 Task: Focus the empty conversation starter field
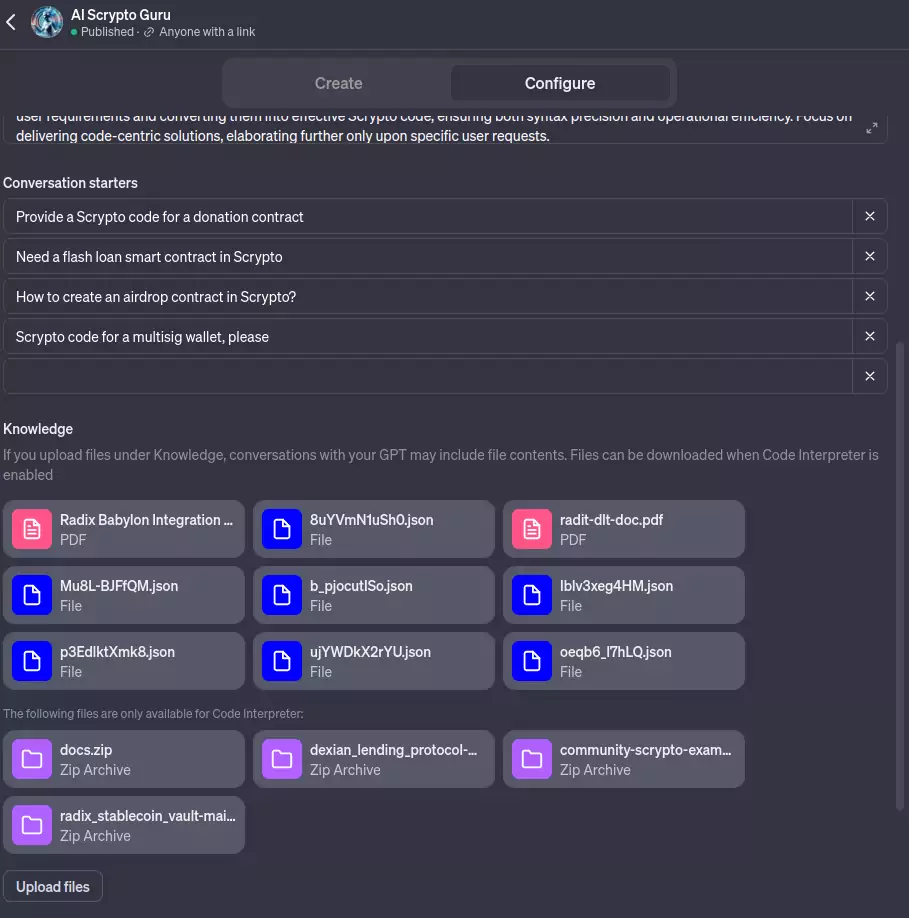(428, 376)
